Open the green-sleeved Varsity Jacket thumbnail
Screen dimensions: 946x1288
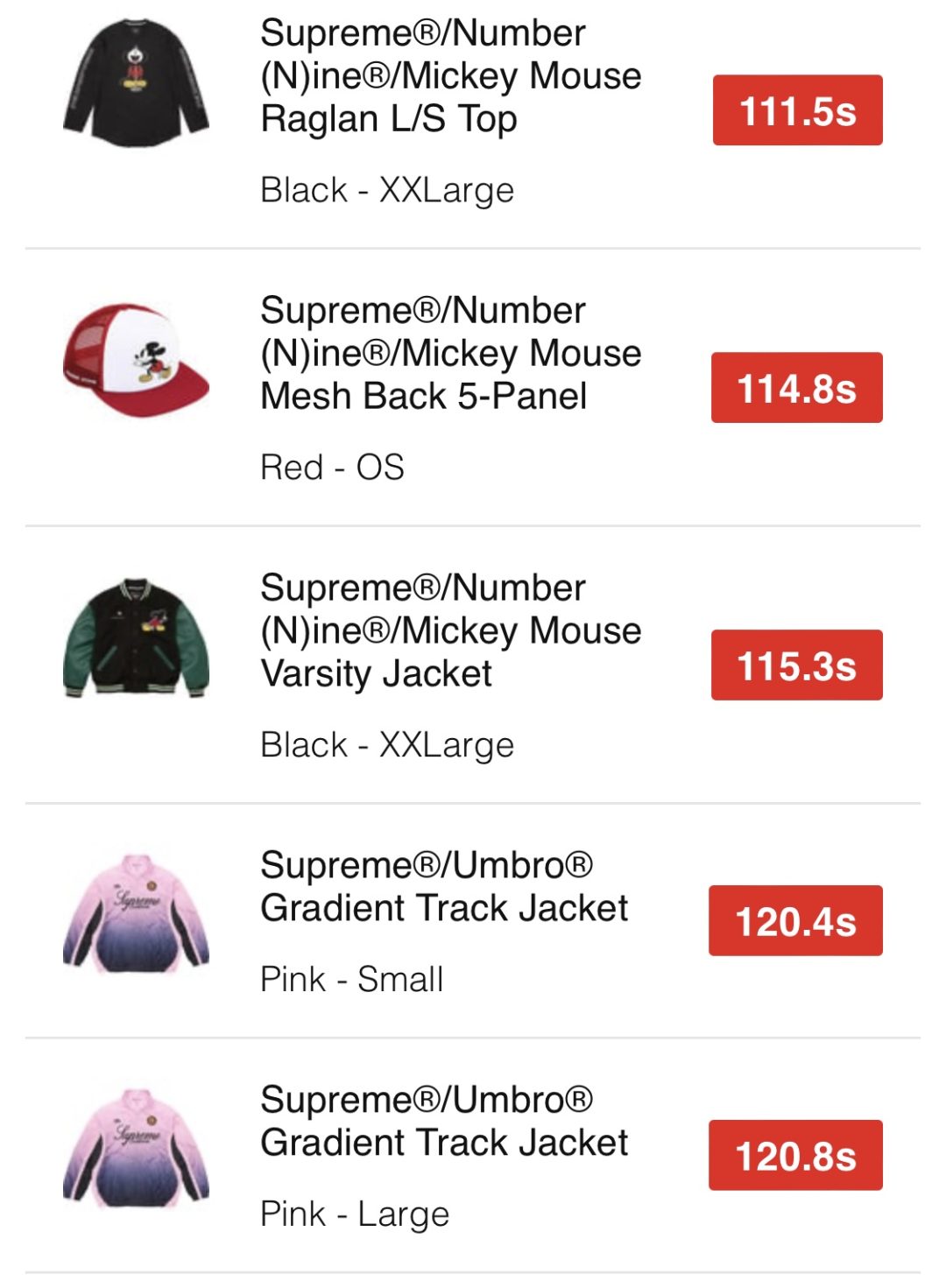pyautogui.click(x=136, y=637)
